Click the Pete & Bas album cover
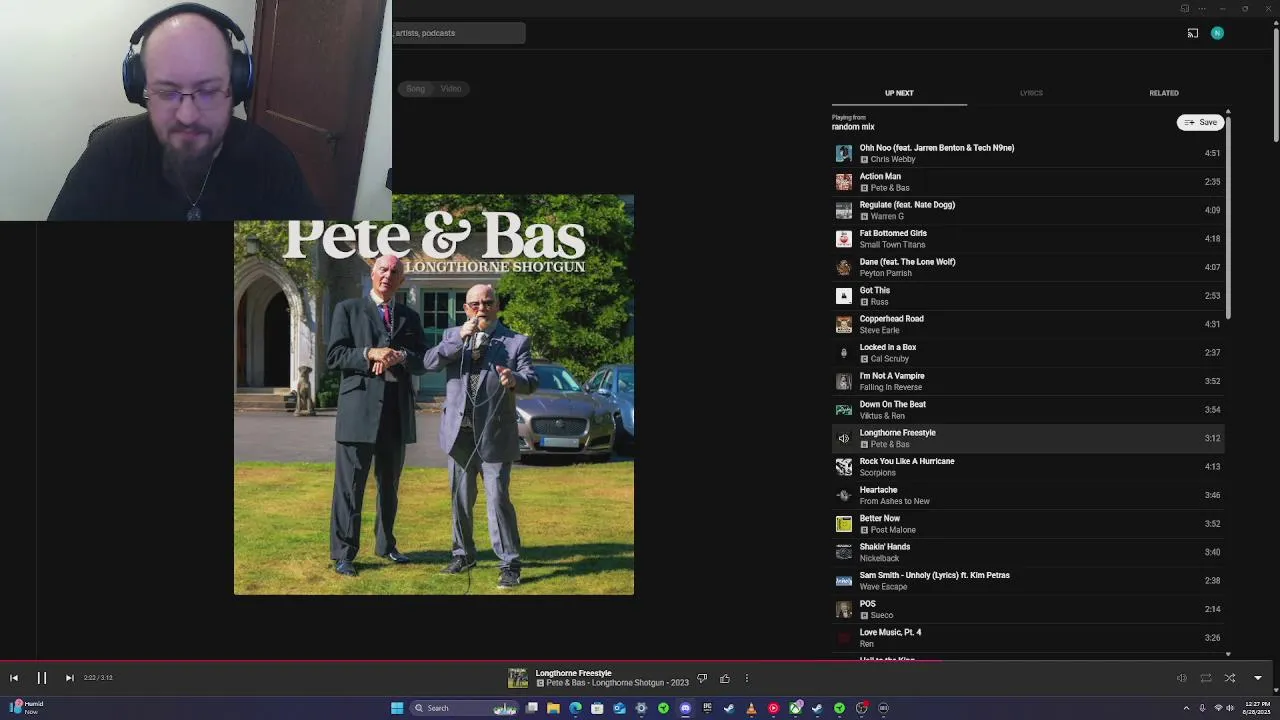 (x=434, y=395)
